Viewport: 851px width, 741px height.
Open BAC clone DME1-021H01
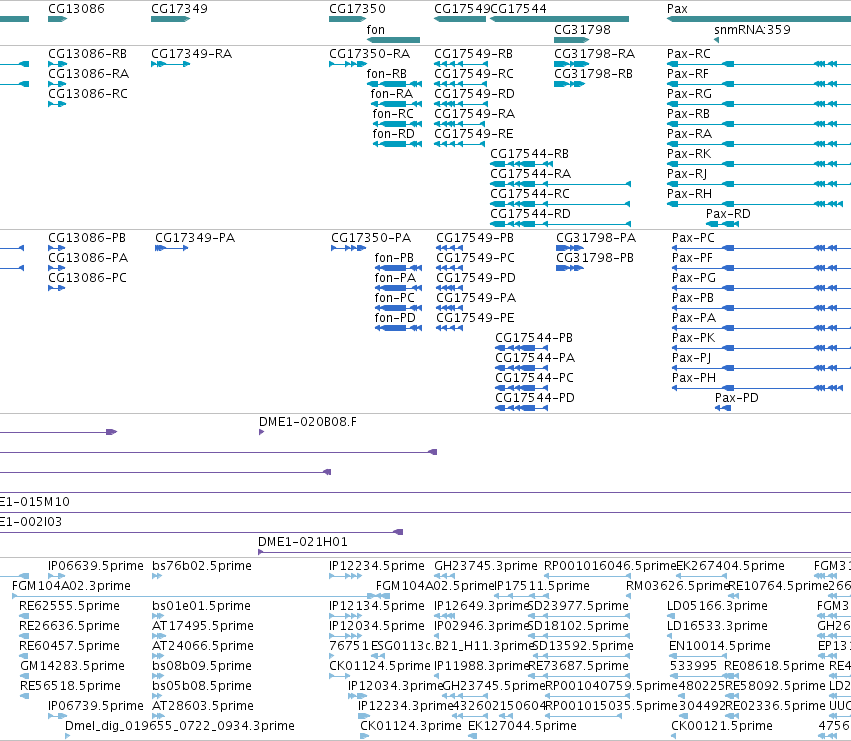(x=303, y=542)
